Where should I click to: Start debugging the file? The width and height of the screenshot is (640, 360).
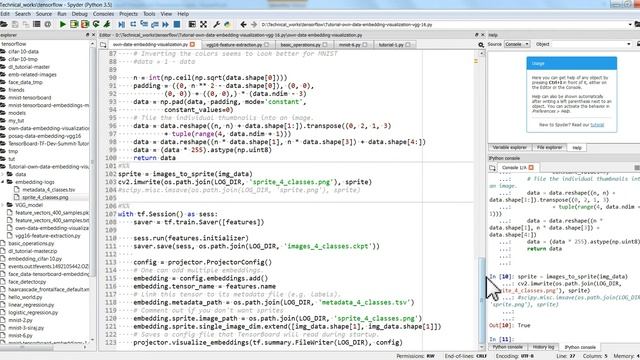point(122,24)
